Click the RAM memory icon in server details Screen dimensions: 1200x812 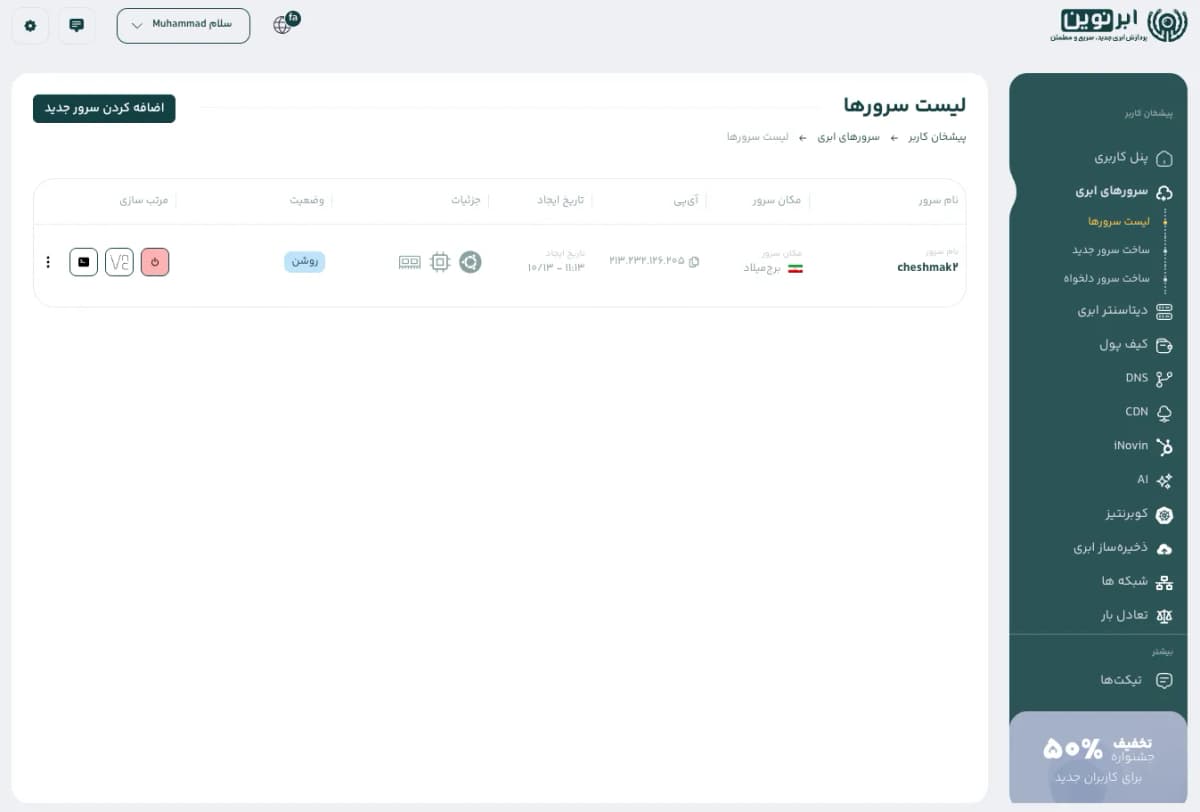tap(408, 262)
